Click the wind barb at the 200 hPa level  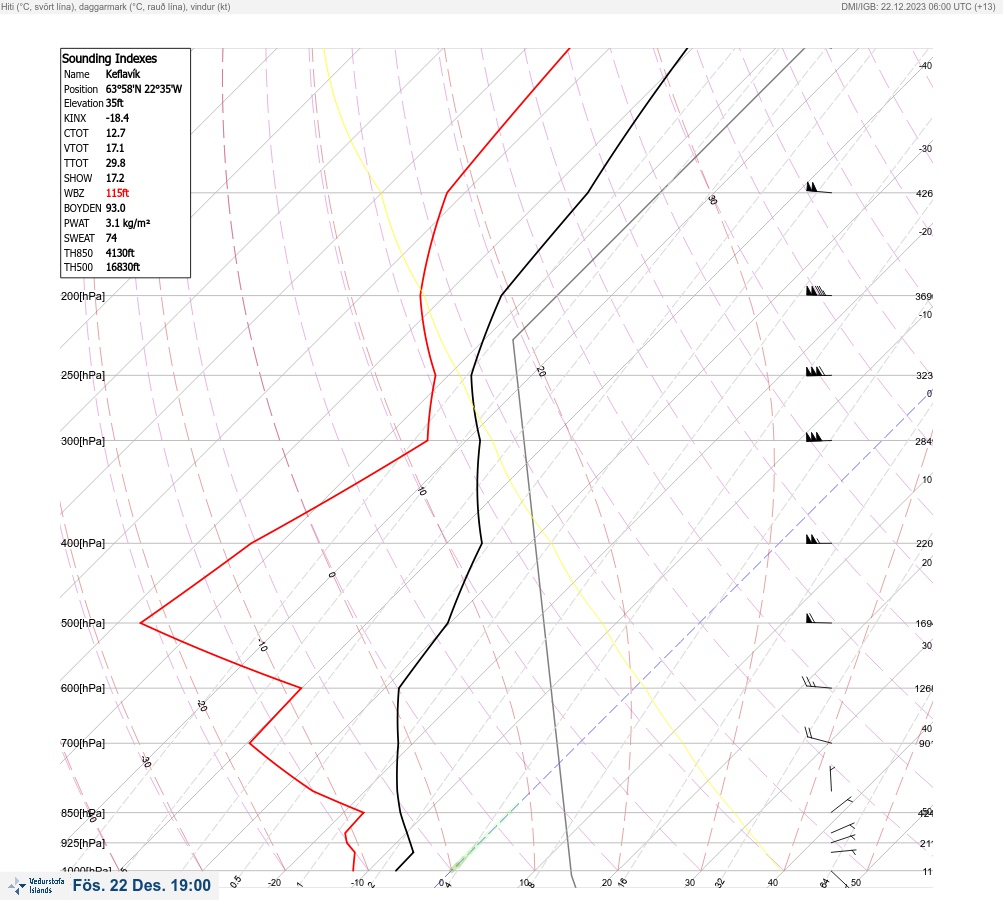pyautogui.click(x=818, y=291)
